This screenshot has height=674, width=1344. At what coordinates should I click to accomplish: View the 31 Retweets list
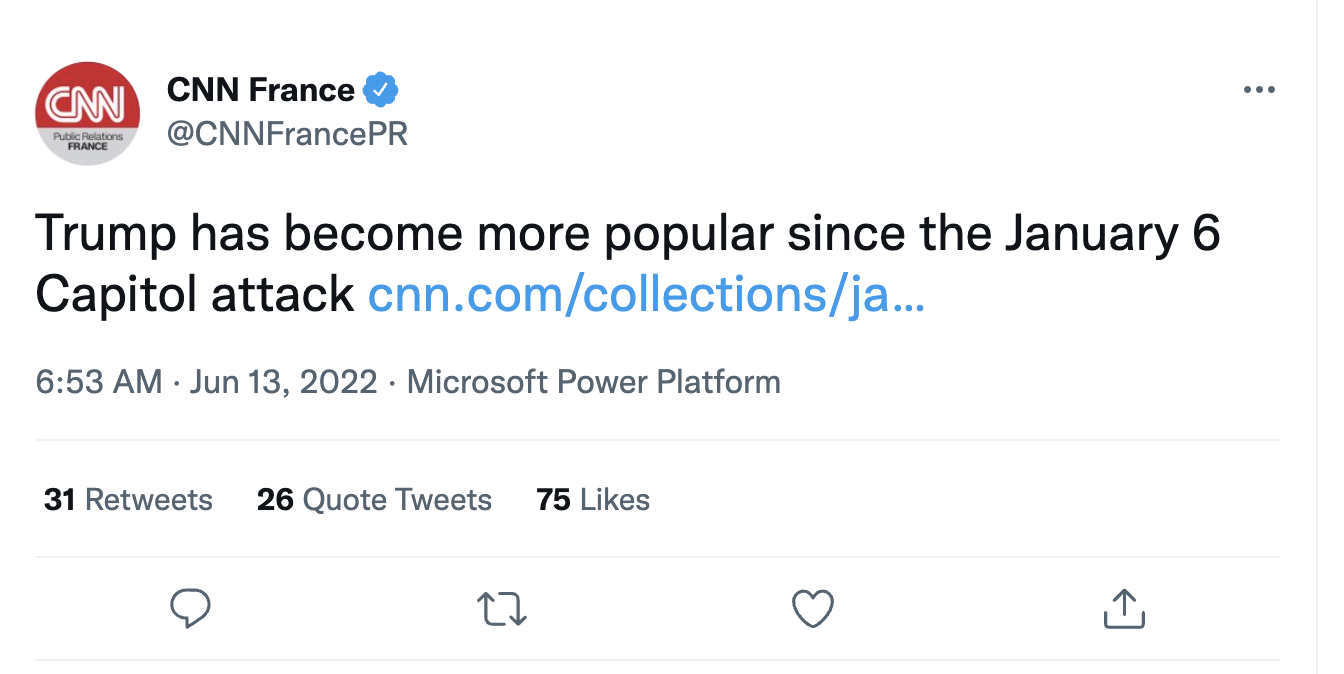(128, 499)
